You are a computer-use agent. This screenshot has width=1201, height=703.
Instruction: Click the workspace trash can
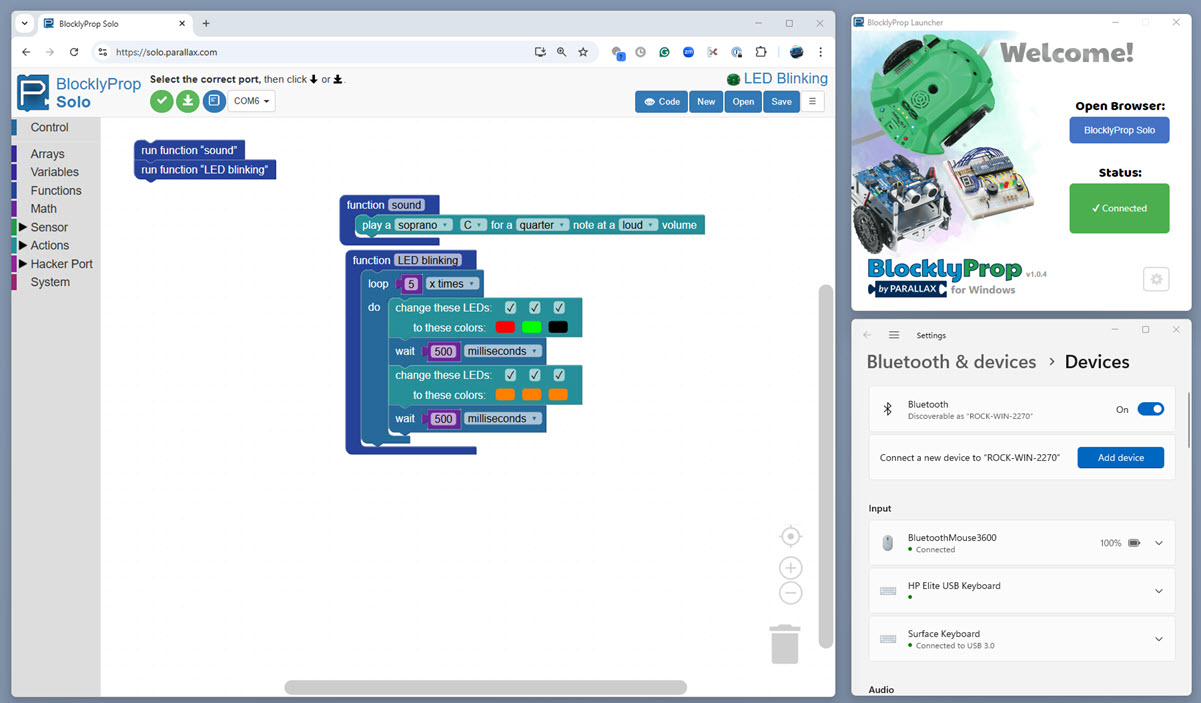point(785,644)
